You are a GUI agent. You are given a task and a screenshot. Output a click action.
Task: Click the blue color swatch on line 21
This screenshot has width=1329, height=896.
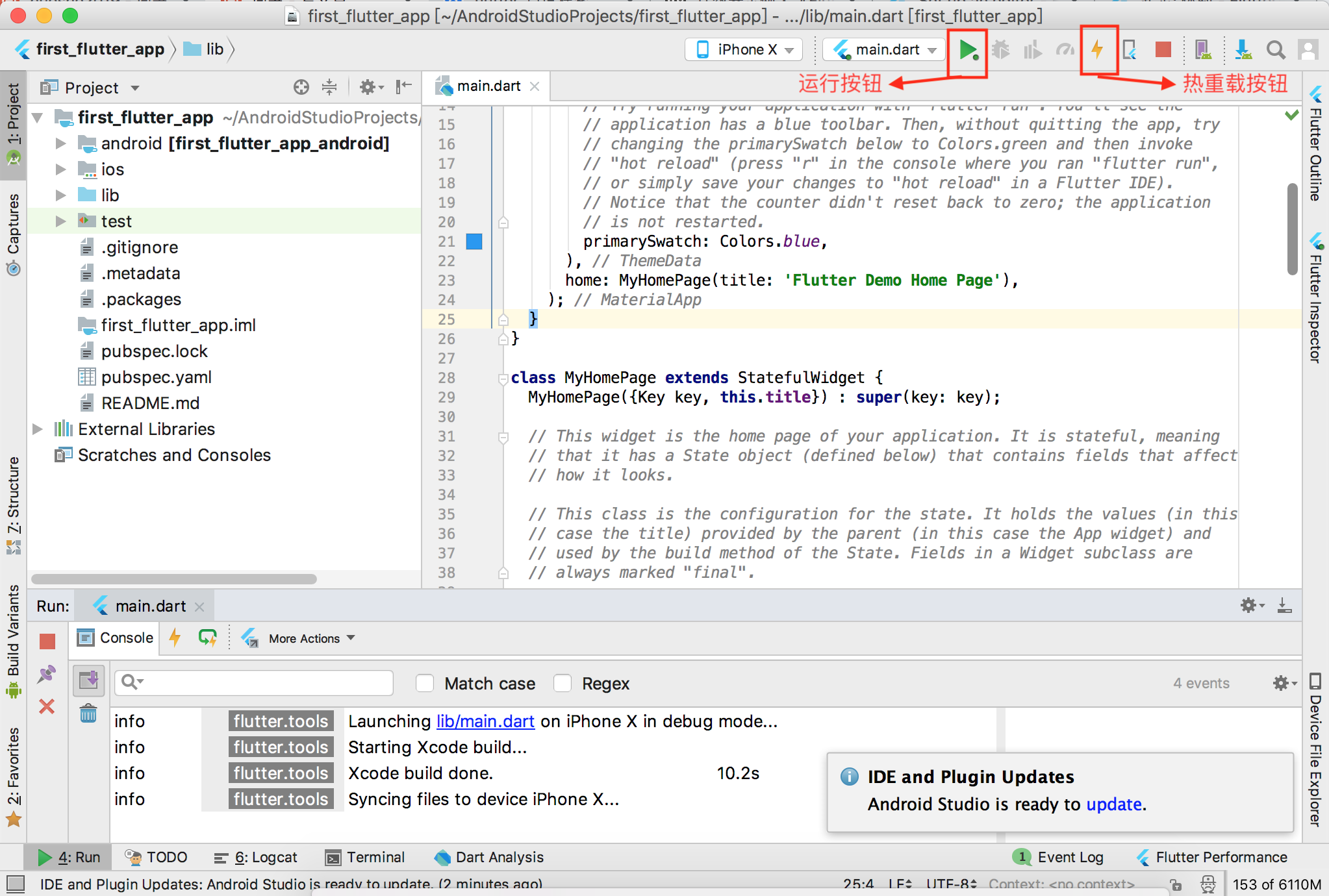pos(474,242)
